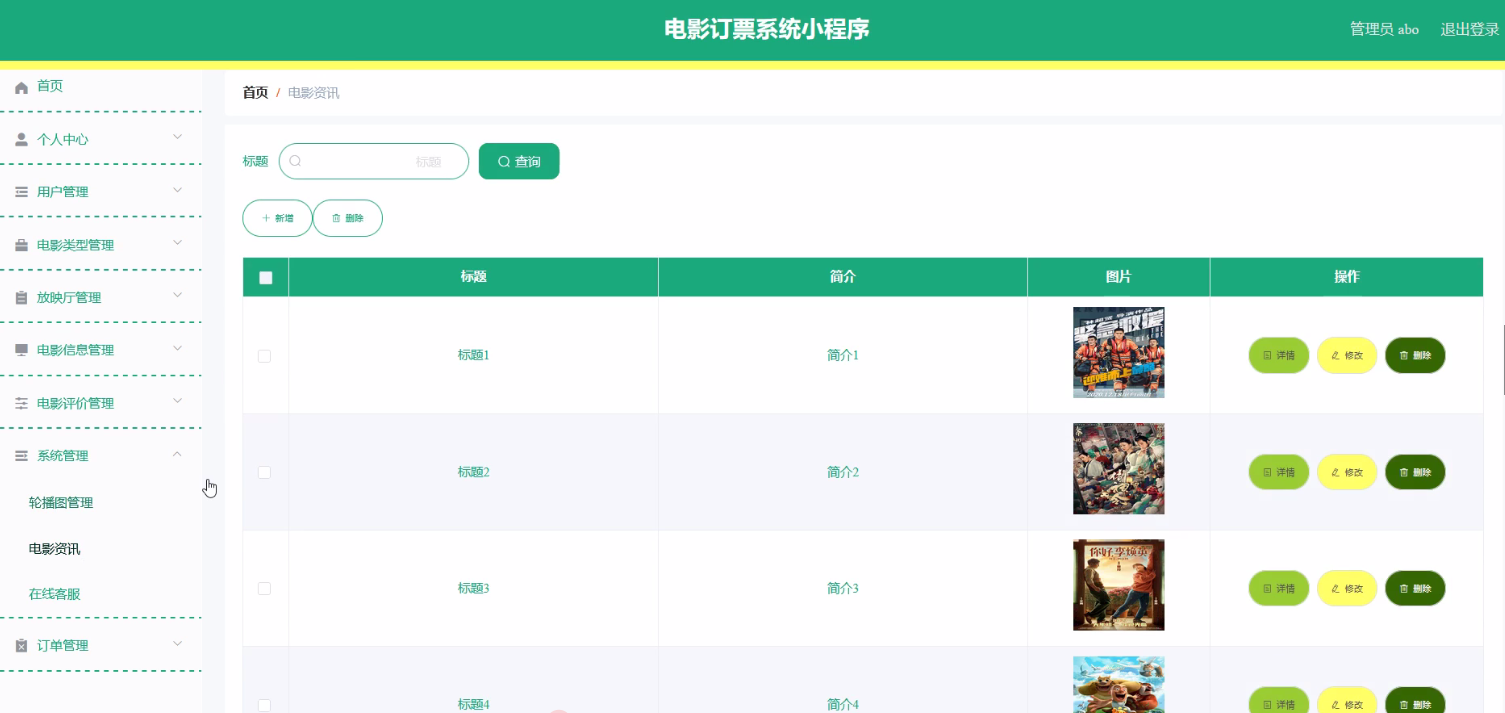Click 删除 for row 标题1
Viewport: 1505px width, 713px height.
pos(1415,355)
